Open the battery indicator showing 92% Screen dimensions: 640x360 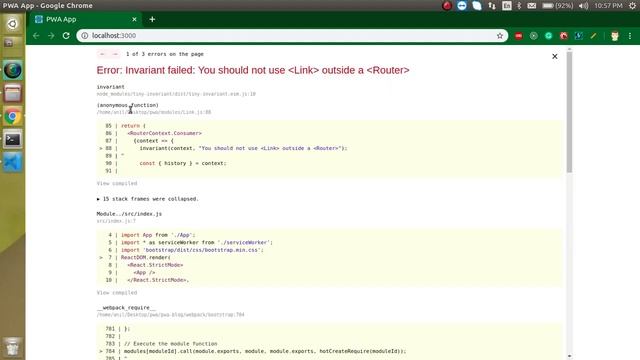pos(558,6)
